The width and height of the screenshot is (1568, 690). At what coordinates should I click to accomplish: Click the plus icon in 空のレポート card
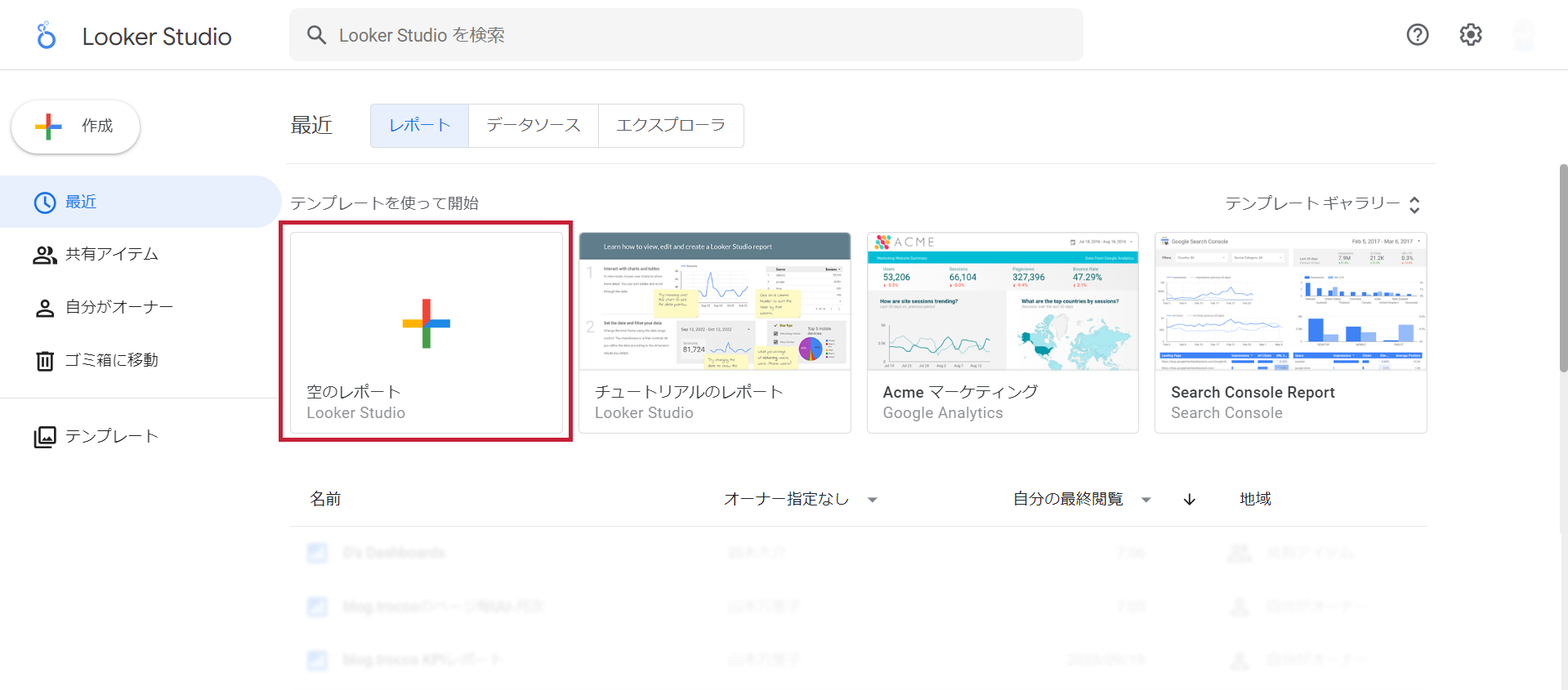427,323
